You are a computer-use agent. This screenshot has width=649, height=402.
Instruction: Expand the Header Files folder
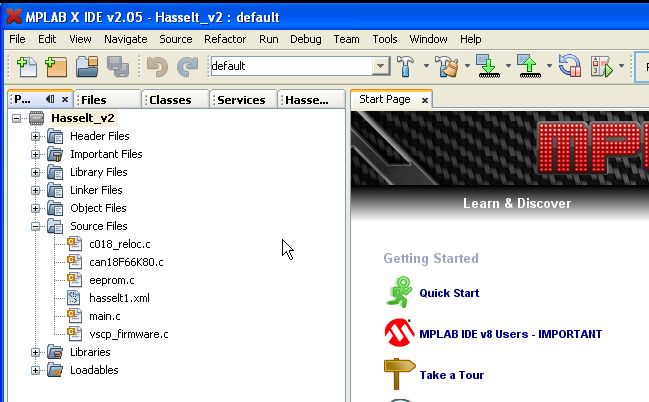36,136
